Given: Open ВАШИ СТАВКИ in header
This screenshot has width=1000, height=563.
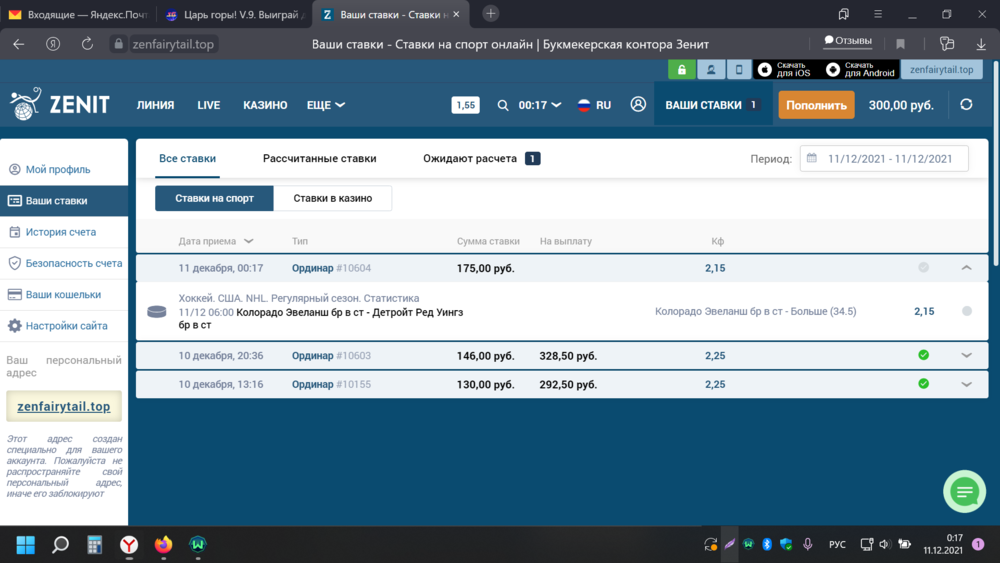Looking at the screenshot, I should (711, 105).
